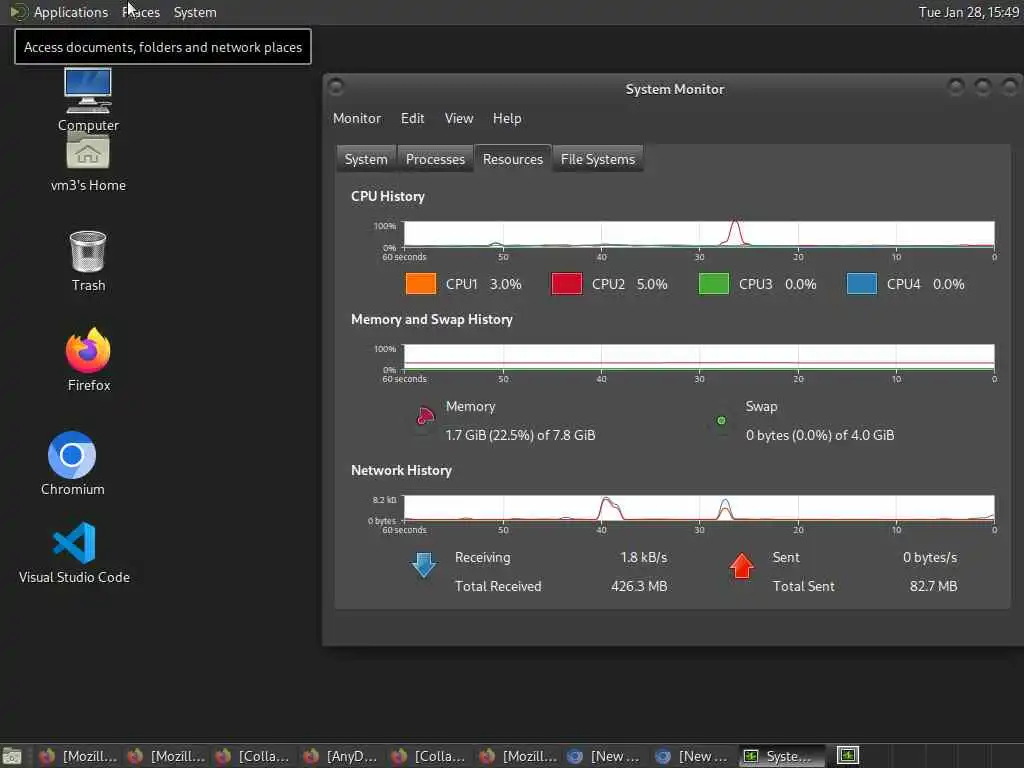
Task: Click the text 0 bytes (0.0%) of 4.0 GiB
Action: 820,435
